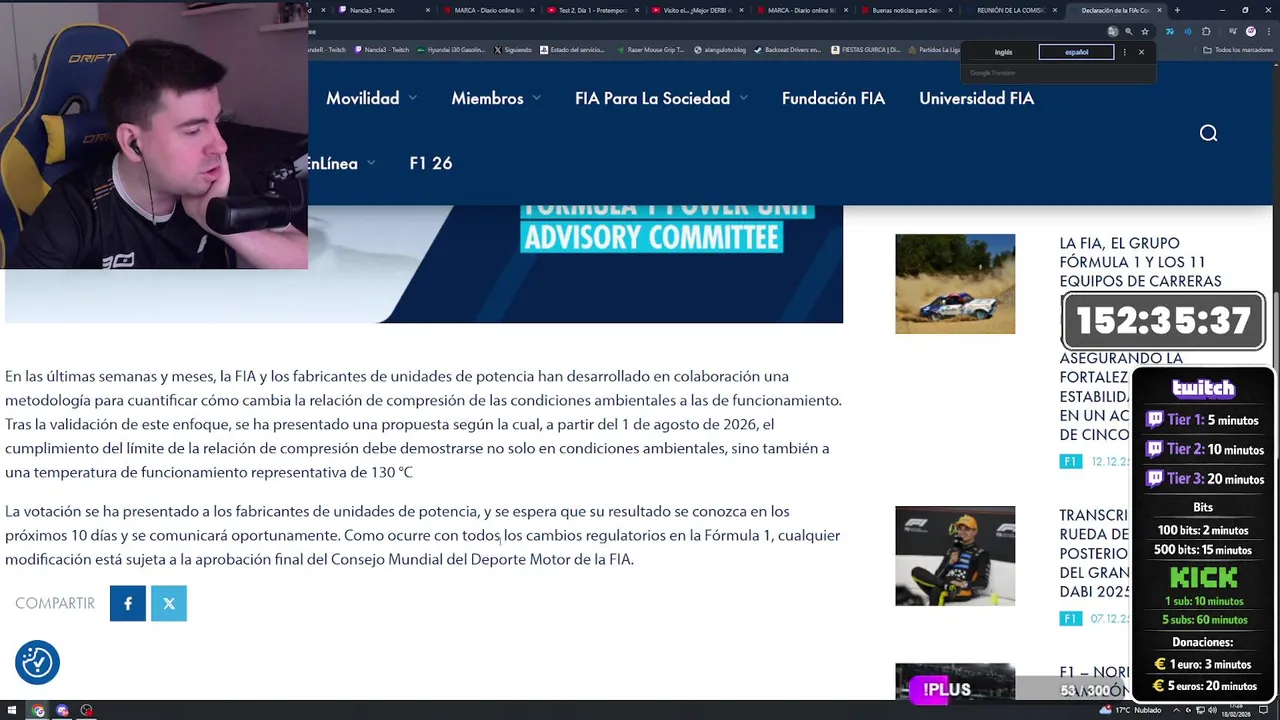The image size is (1280, 720).
Task: Expand FIA Para La Sociedad chevron
Action: point(743,99)
